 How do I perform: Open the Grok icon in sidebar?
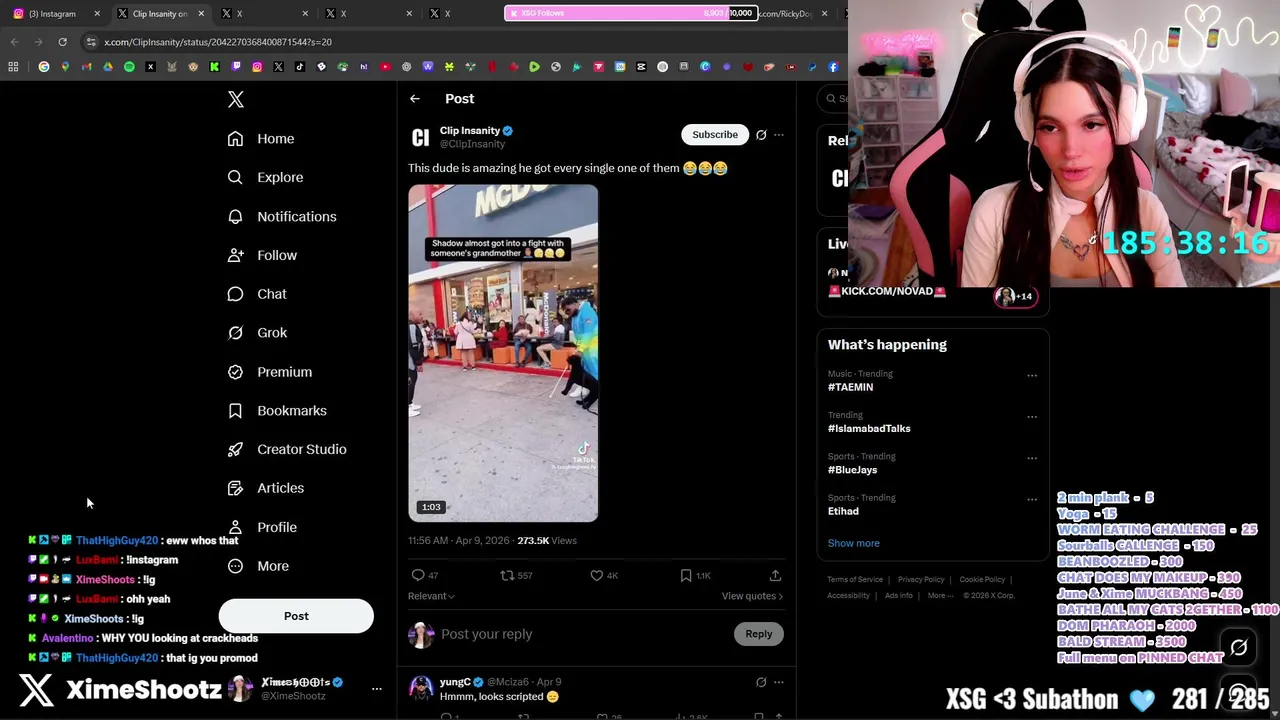click(235, 333)
